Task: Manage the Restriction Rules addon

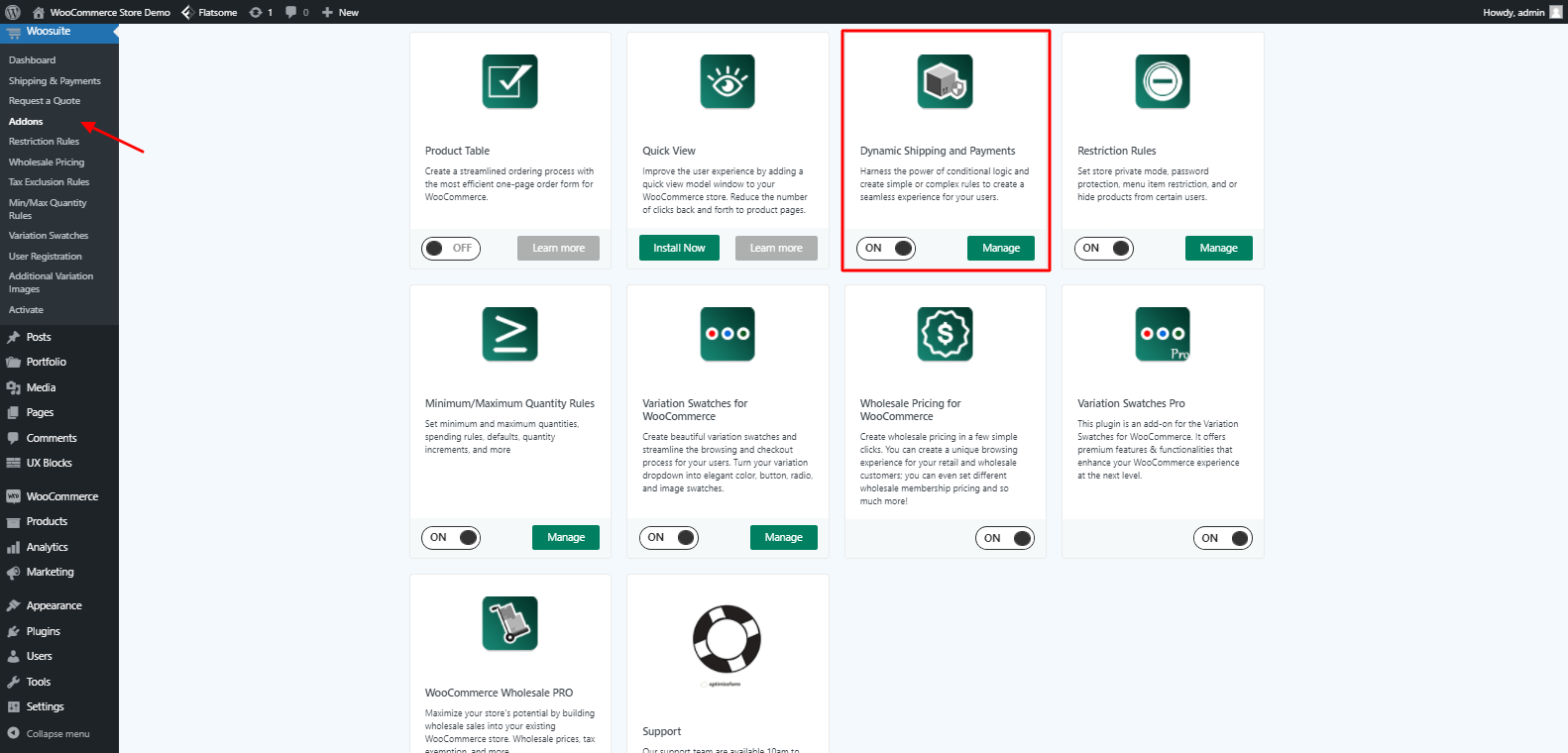Action: pyautogui.click(x=1219, y=248)
